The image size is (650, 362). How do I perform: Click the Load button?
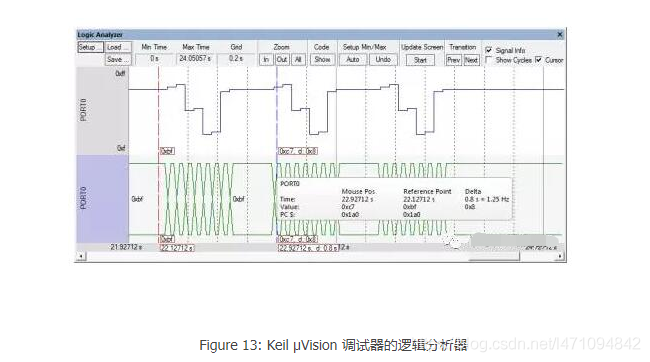118,47
